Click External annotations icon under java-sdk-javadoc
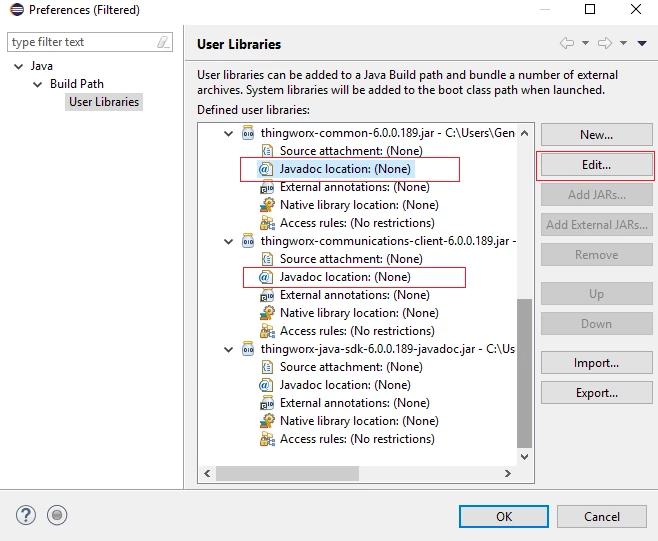 click(x=267, y=403)
